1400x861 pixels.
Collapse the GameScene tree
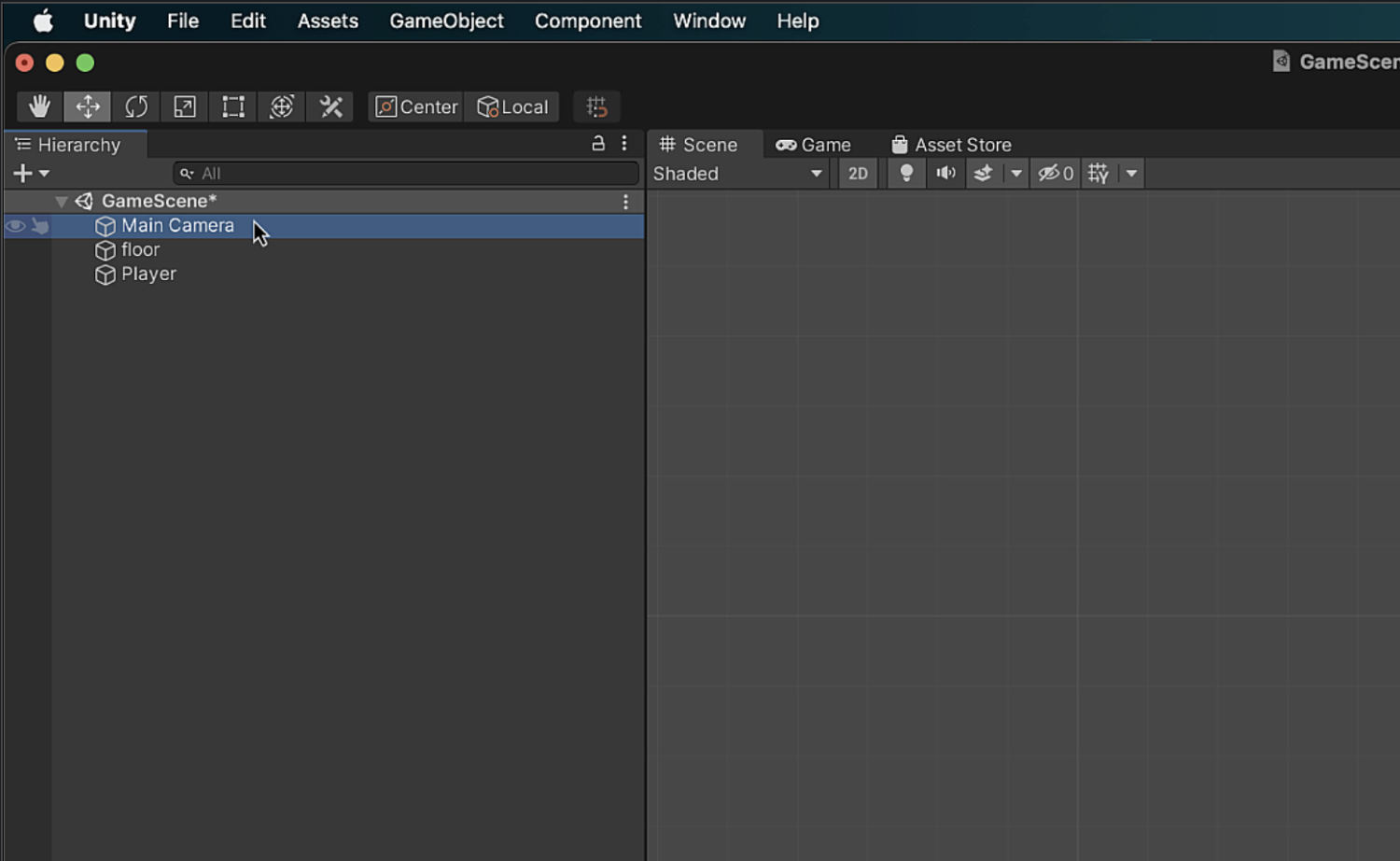click(61, 201)
